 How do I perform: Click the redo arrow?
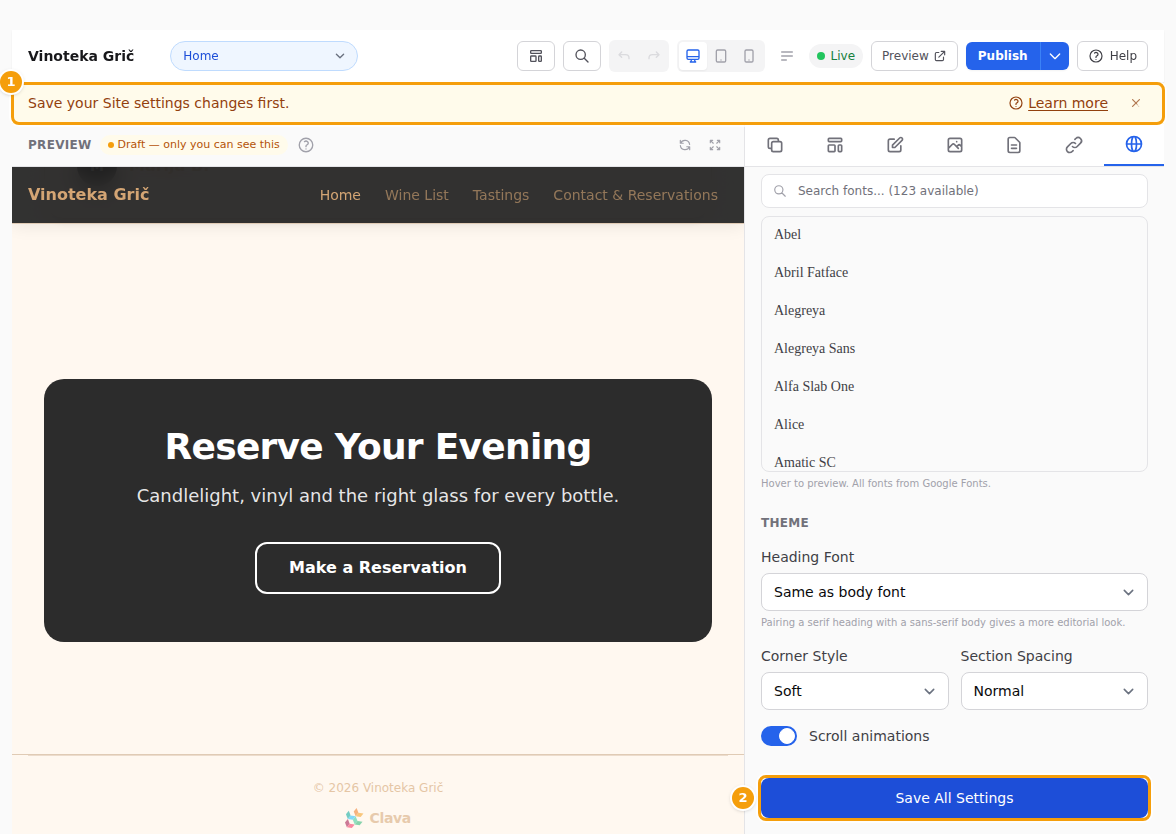coord(653,56)
